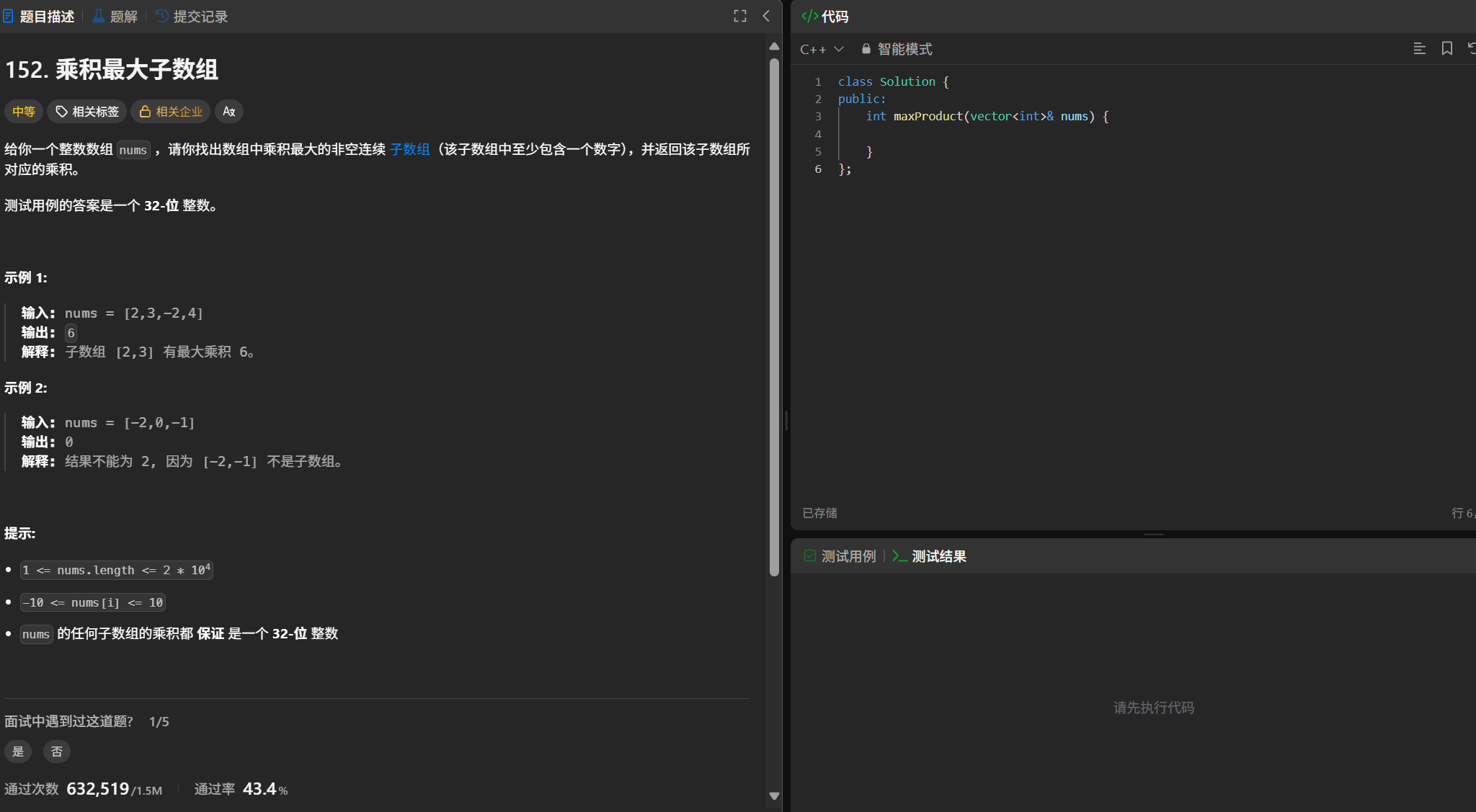This screenshot has height=812, width=1476.
Task: Open the 相关标签 tags pill
Action: click(x=87, y=112)
